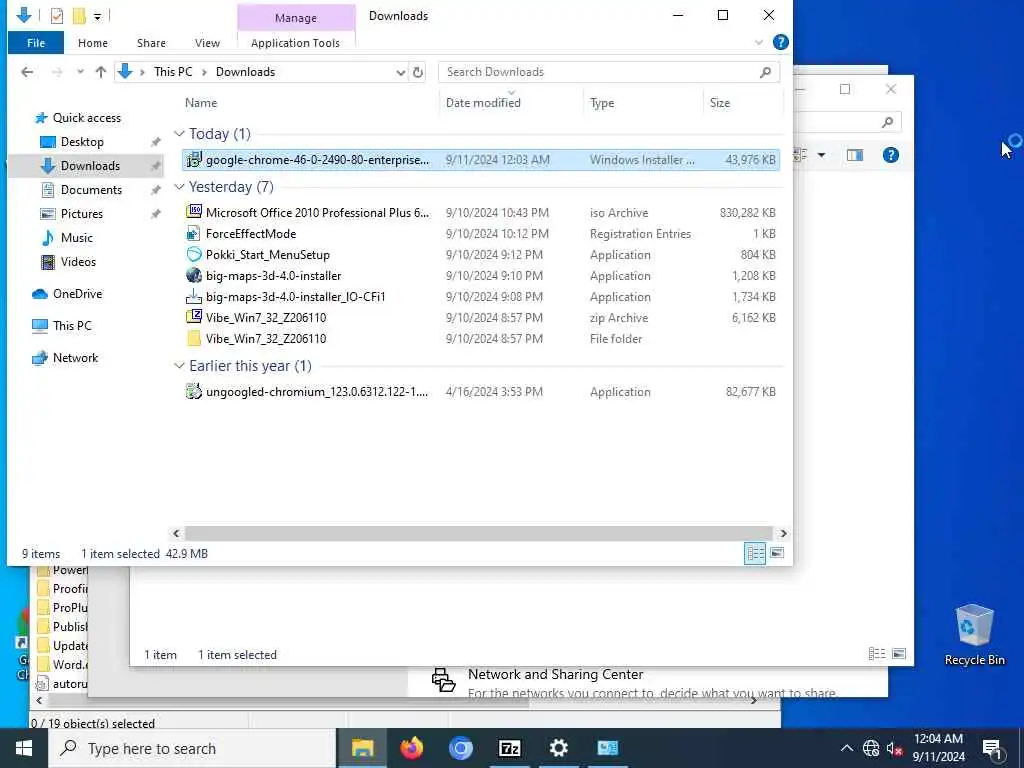Viewport: 1024px width, 768px height.
Task: Collapse the Earlier this year group
Action: pyautogui.click(x=179, y=366)
